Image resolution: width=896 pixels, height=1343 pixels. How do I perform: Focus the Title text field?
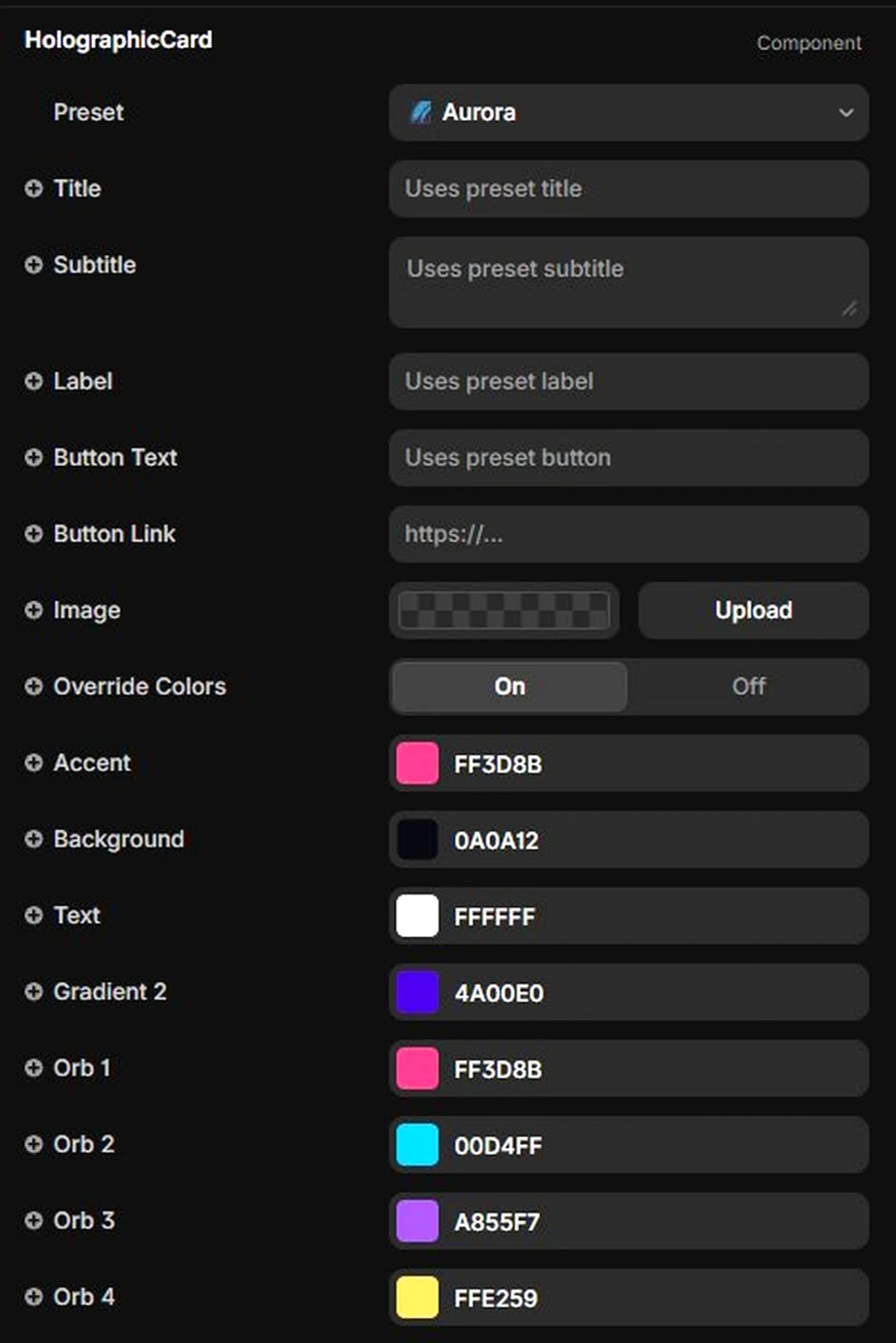pos(629,189)
